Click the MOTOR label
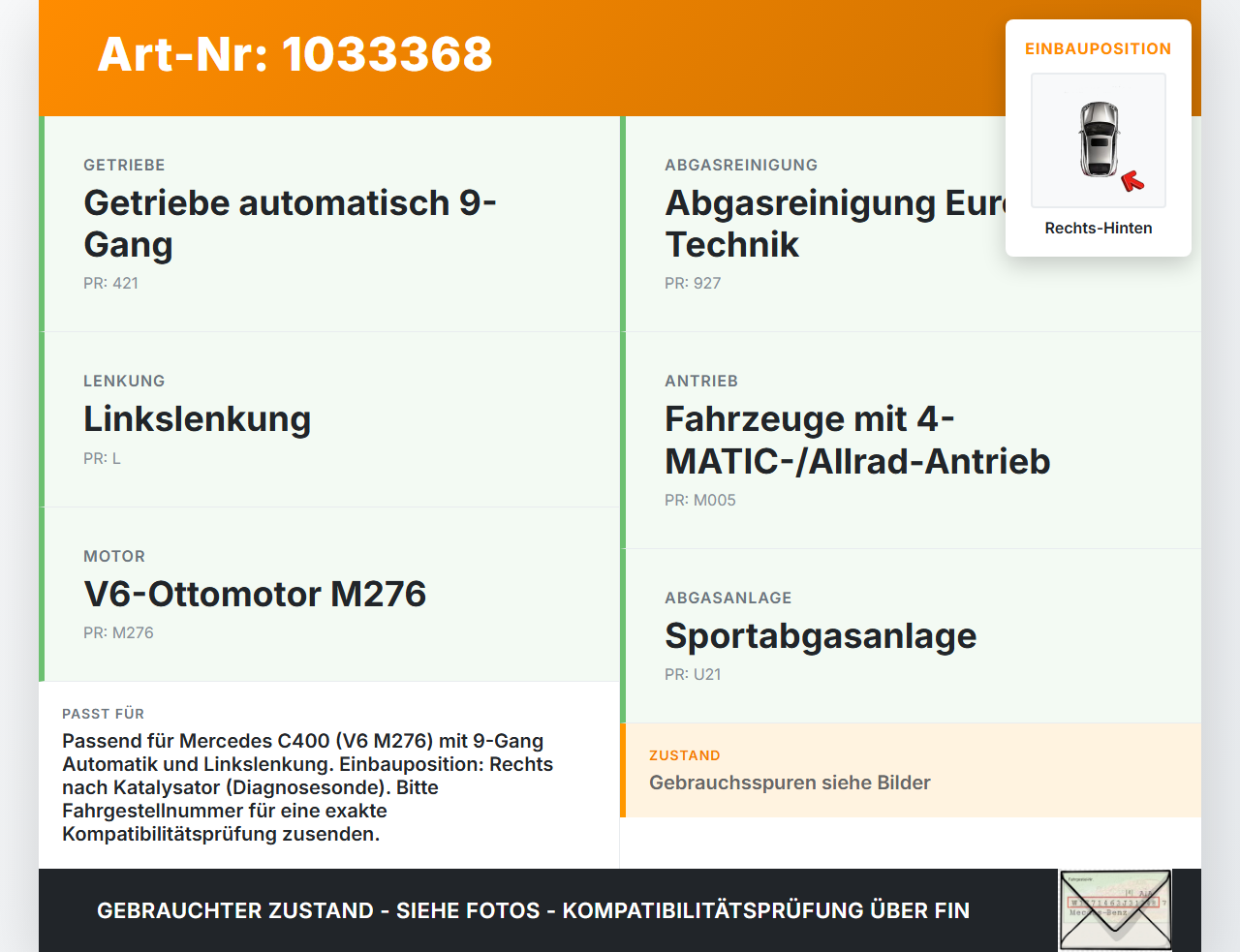The height and width of the screenshot is (952, 1240). pos(114,556)
